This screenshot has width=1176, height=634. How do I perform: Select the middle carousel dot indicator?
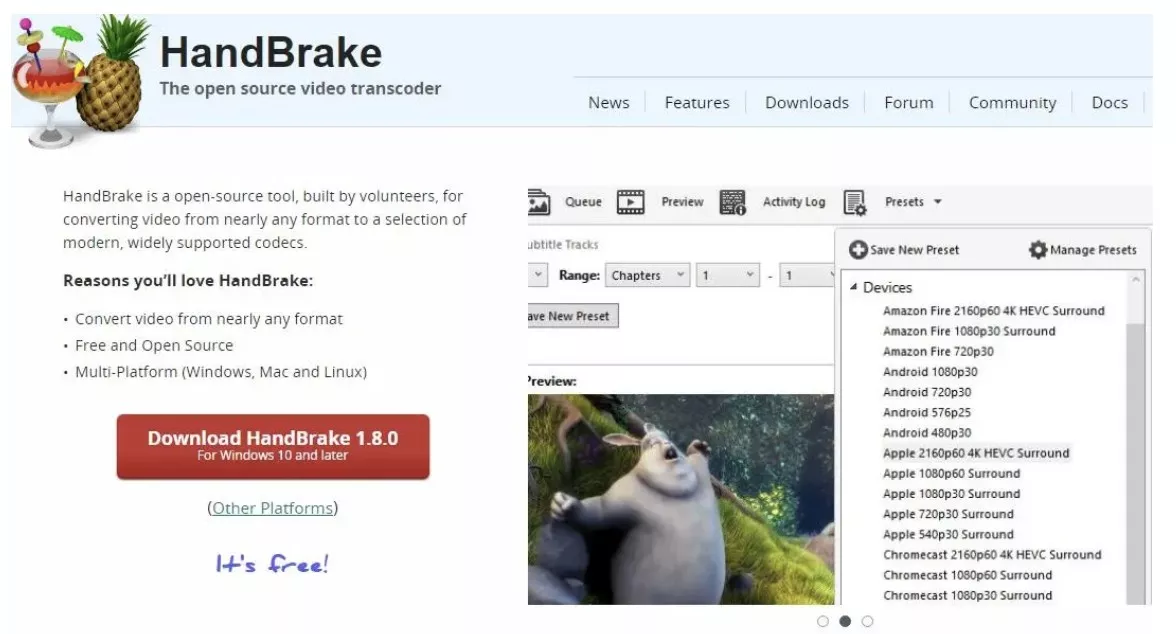click(843, 620)
